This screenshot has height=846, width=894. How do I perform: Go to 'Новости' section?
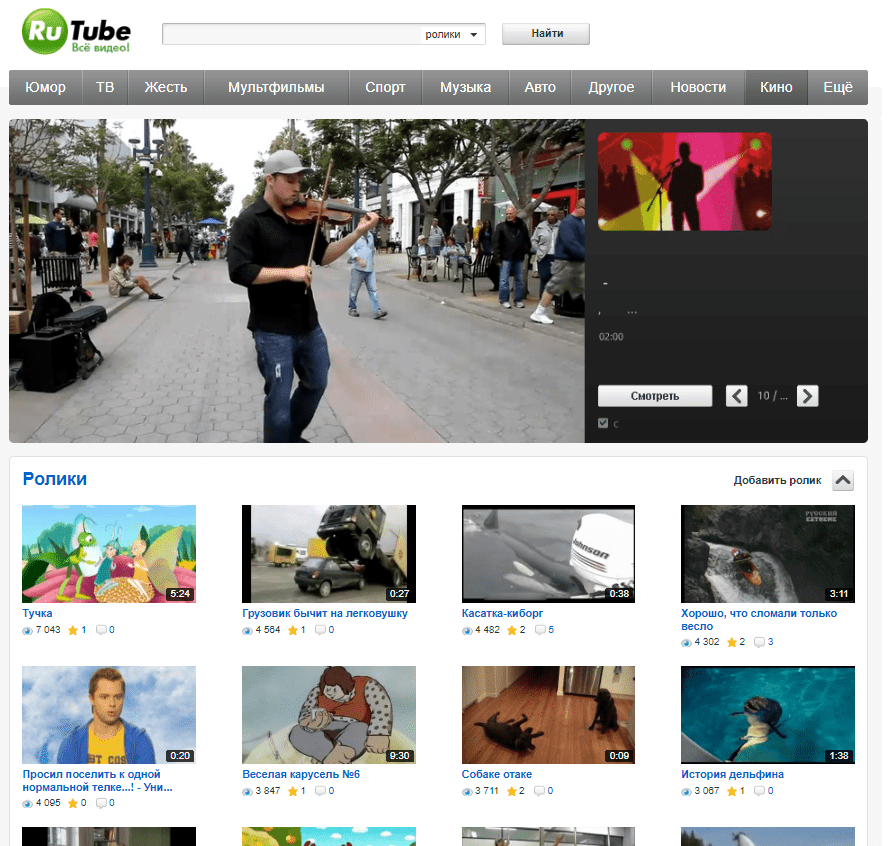click(x=698, y=87)
